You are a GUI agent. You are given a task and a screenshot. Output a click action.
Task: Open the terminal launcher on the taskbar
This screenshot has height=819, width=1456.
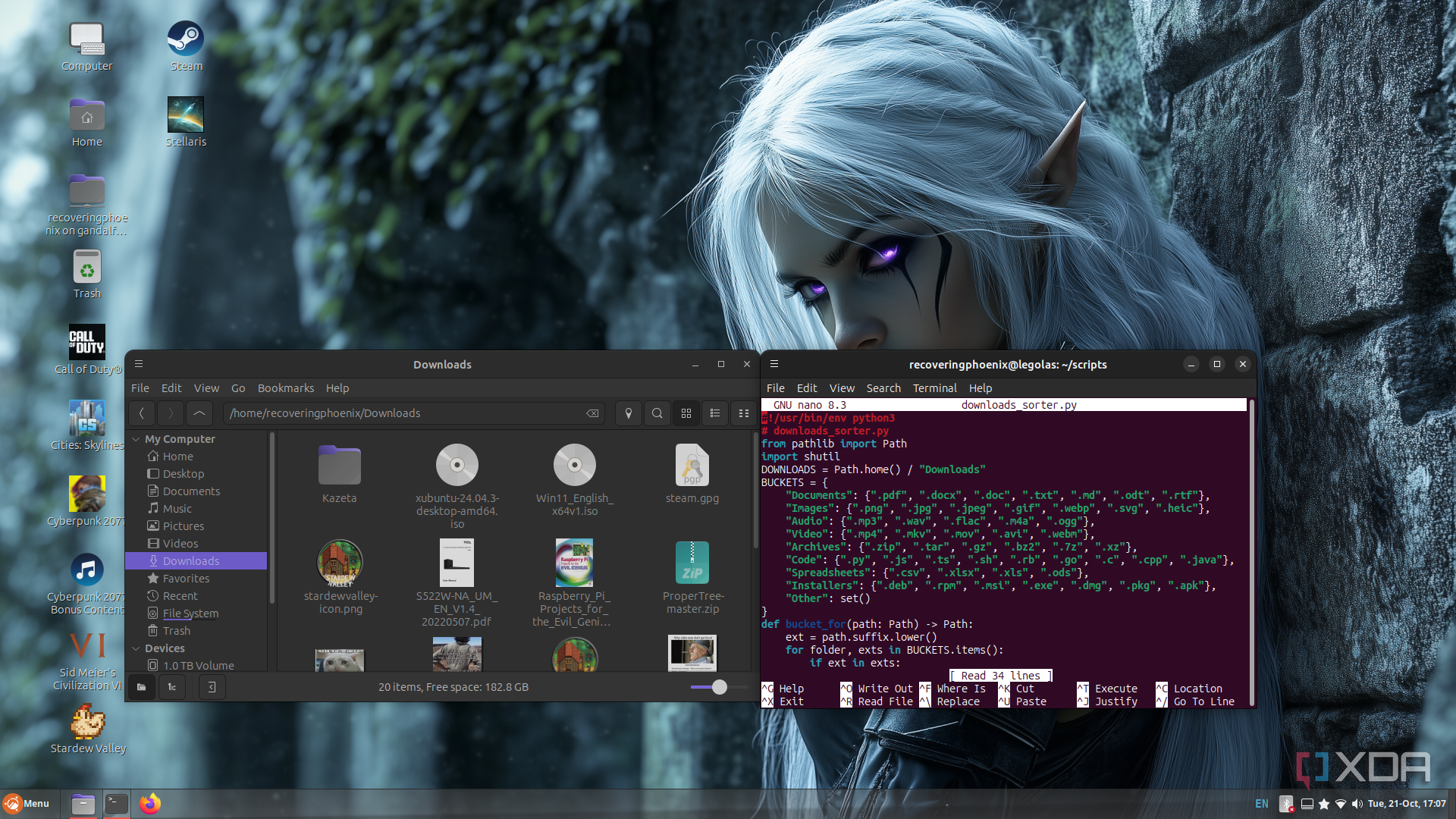117,804
